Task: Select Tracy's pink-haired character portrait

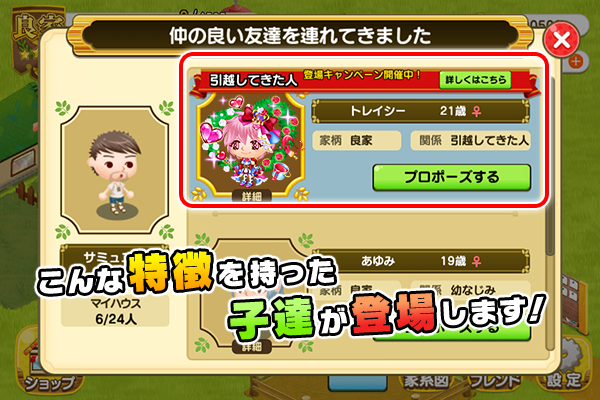Action: (251, 144)
